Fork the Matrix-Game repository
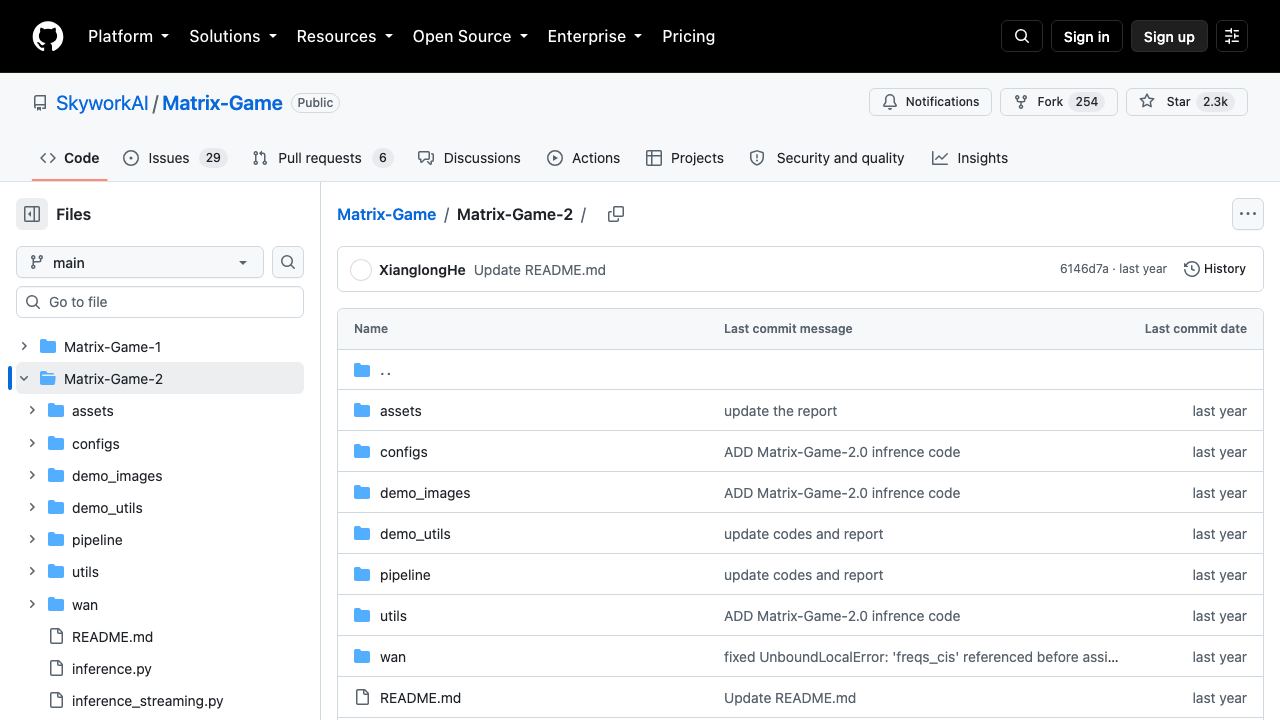The width and height of the screenshot is (1280, 720). point(1058,102)
